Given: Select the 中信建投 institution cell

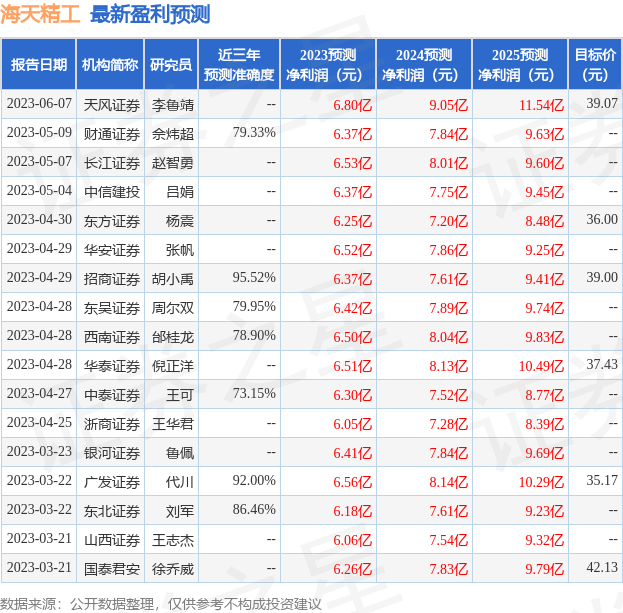Looking at the screenshot, I should (112, 192).
